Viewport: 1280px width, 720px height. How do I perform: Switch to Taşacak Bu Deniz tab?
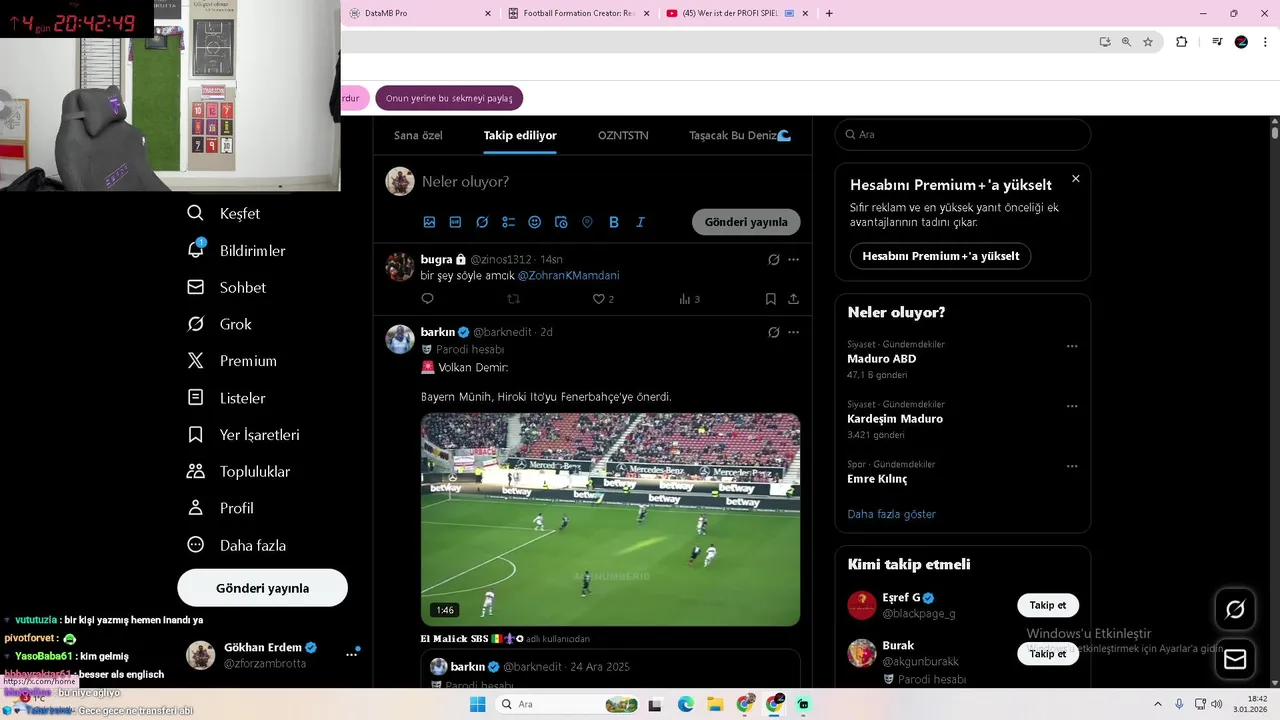point(740,136)
